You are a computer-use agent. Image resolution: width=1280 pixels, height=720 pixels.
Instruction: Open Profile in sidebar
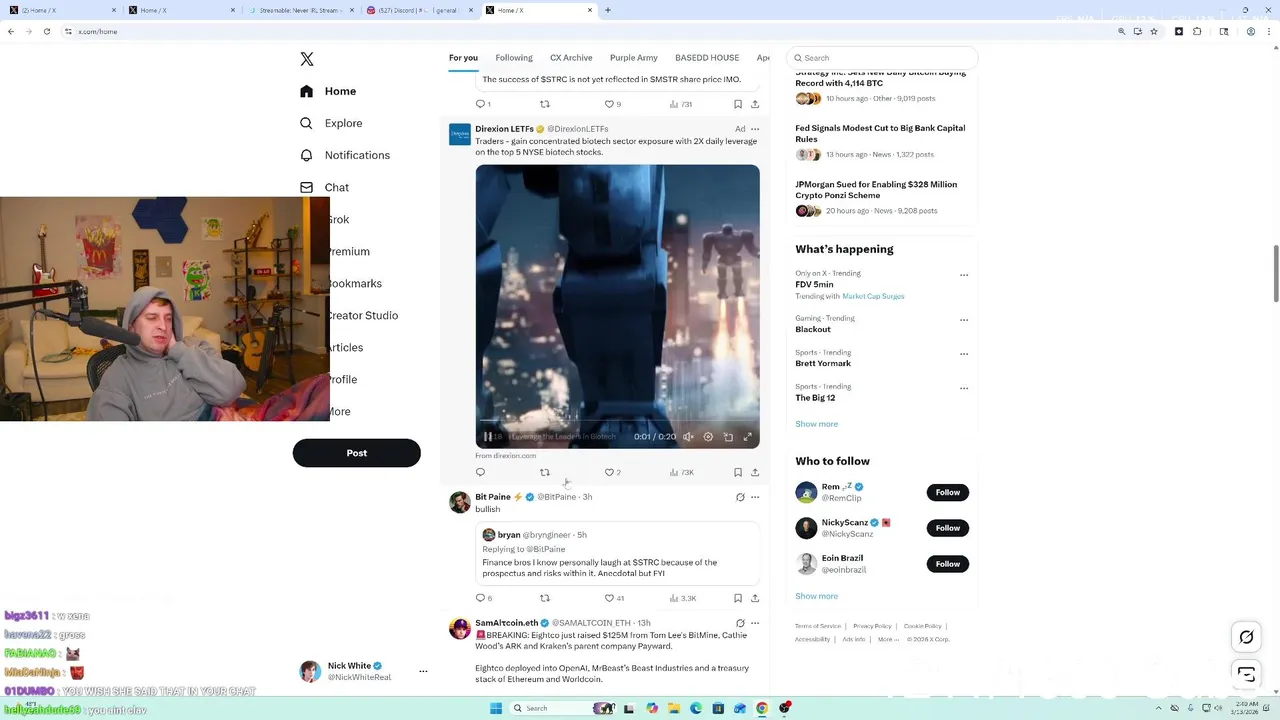343,379
